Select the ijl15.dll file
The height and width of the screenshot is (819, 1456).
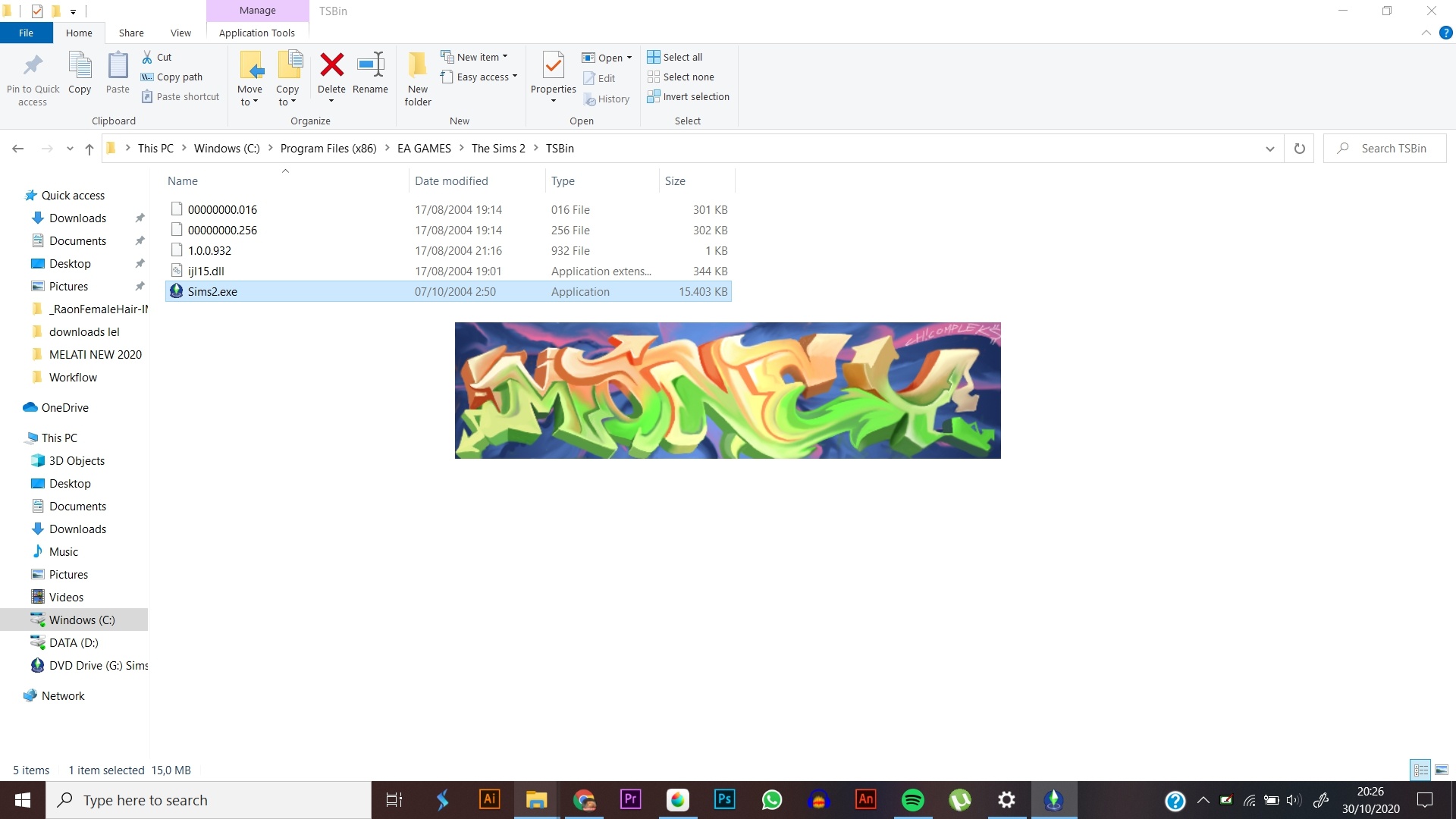448,271
